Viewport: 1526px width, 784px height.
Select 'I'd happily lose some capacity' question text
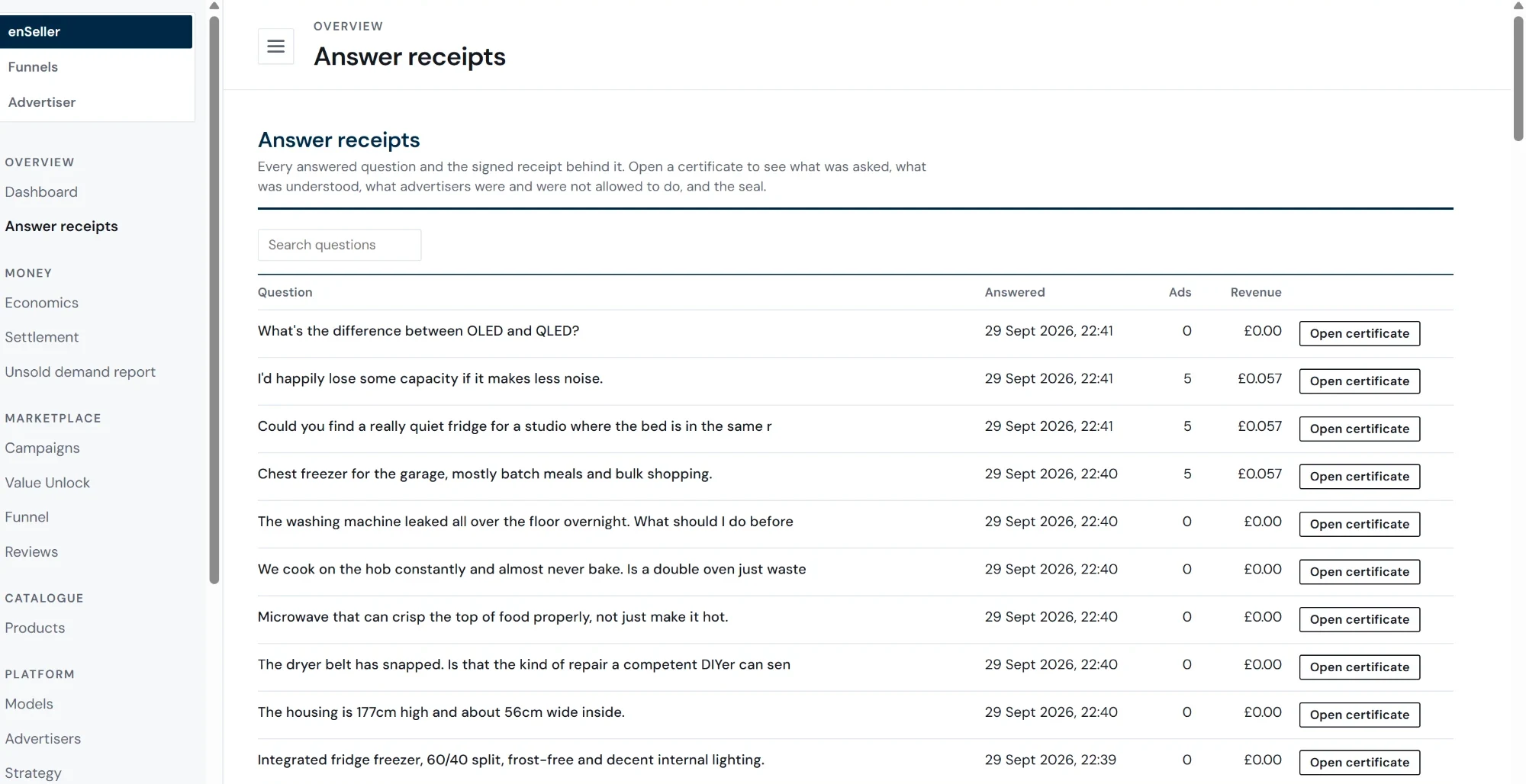(430, 378)
